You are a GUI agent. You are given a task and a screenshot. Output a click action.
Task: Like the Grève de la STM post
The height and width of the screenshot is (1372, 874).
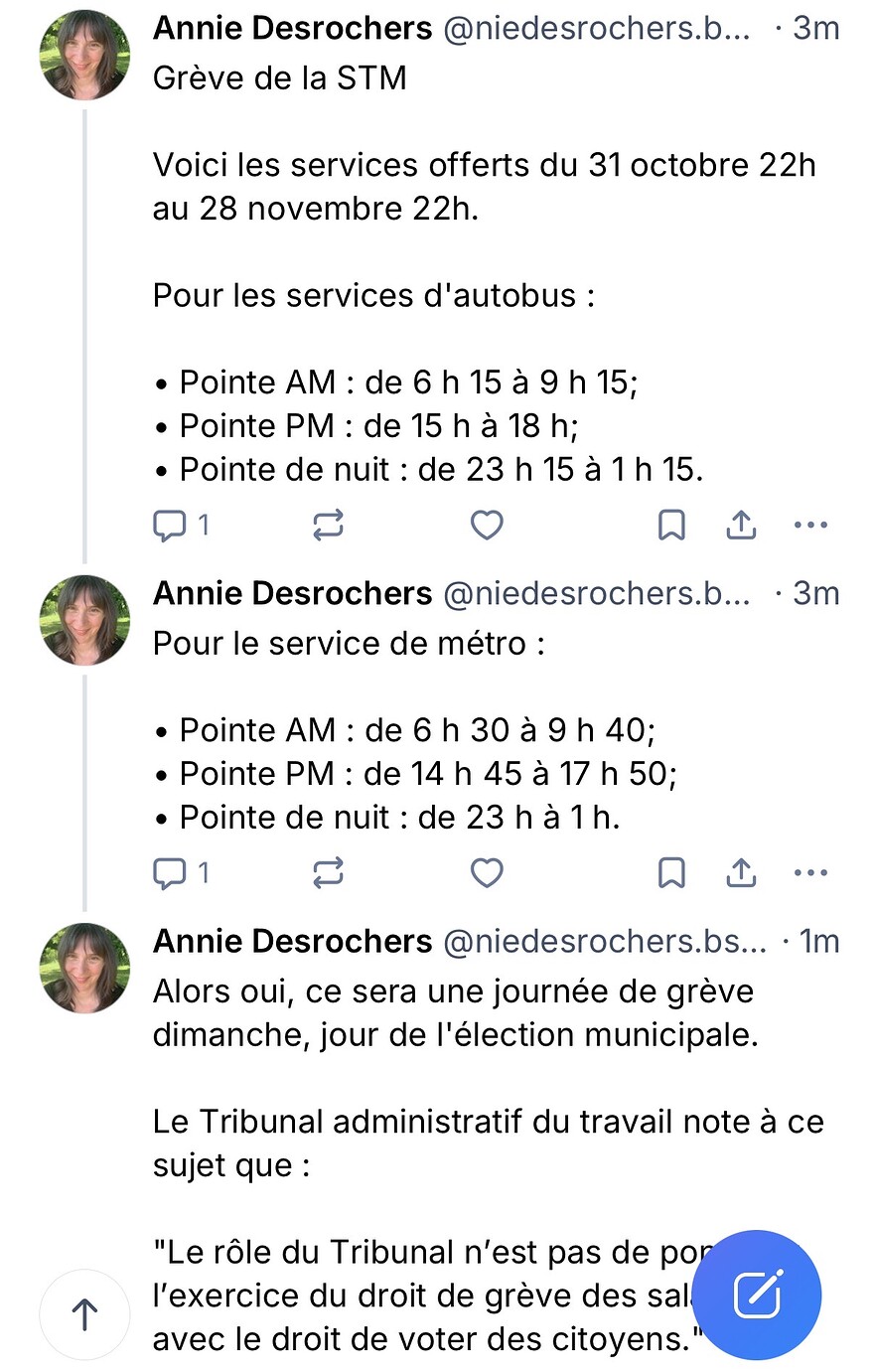pos(487,525)
